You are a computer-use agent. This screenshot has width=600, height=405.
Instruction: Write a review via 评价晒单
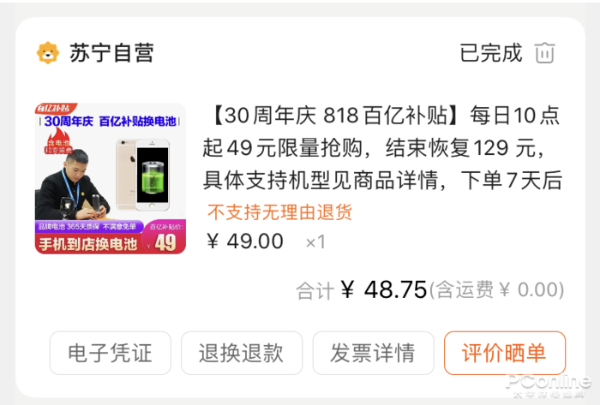click(505, 353)
